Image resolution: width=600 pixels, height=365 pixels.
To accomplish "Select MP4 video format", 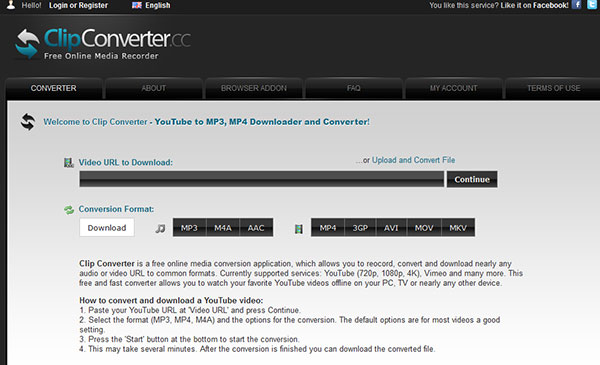I will click(x=328, y=228).
